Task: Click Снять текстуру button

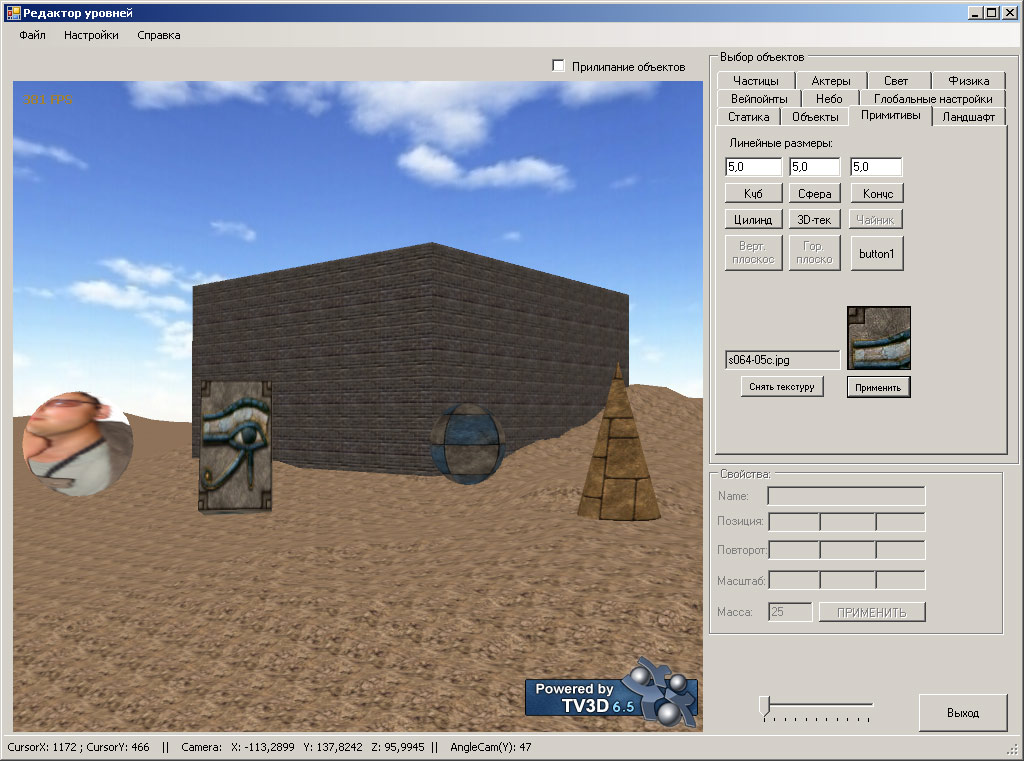Action: [x=782, y=387]
